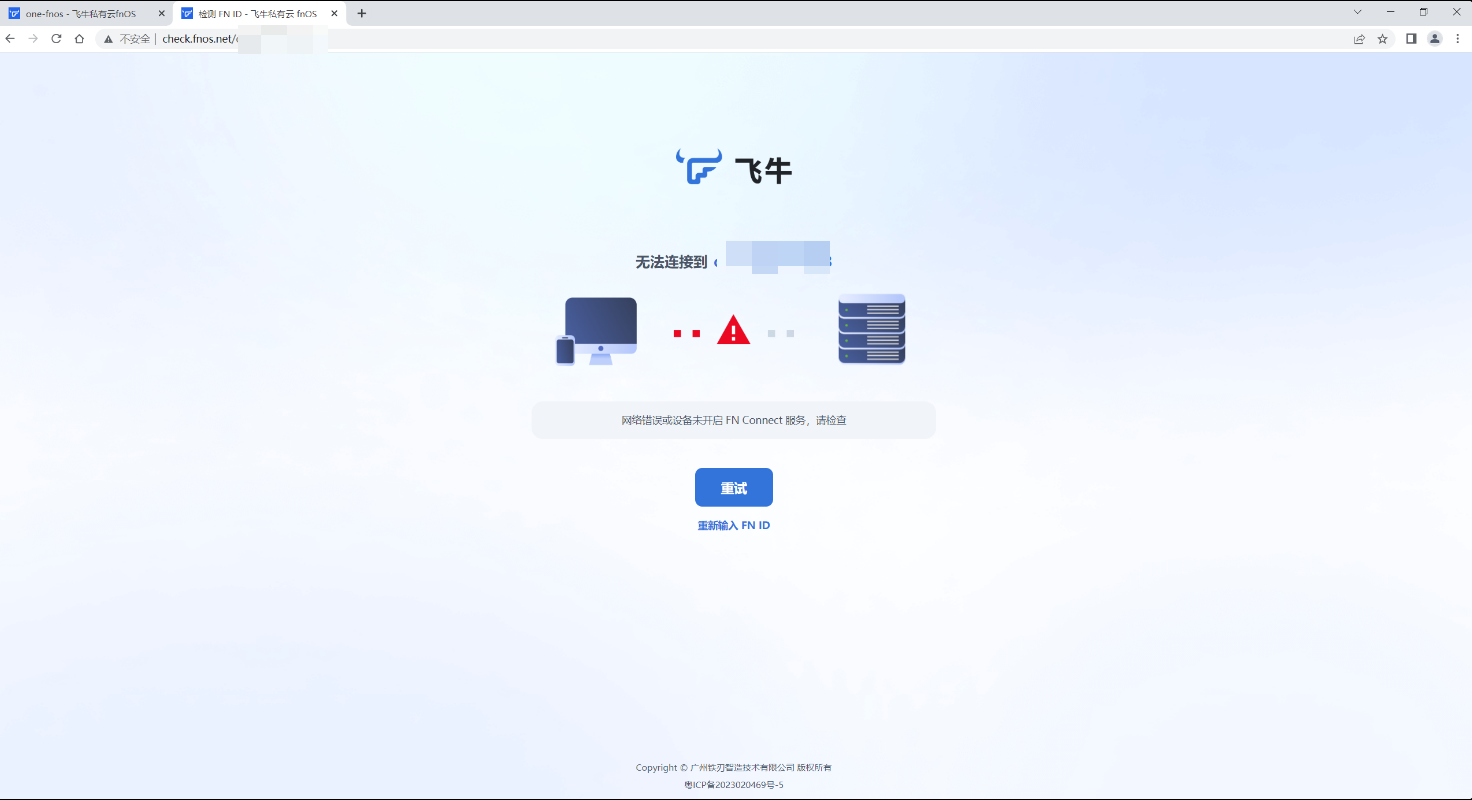Image resolution: width=1472 pixels, height=800 pixels.
Task: Click the 不安全 security warning indicator
Action: tap(127, 39)
